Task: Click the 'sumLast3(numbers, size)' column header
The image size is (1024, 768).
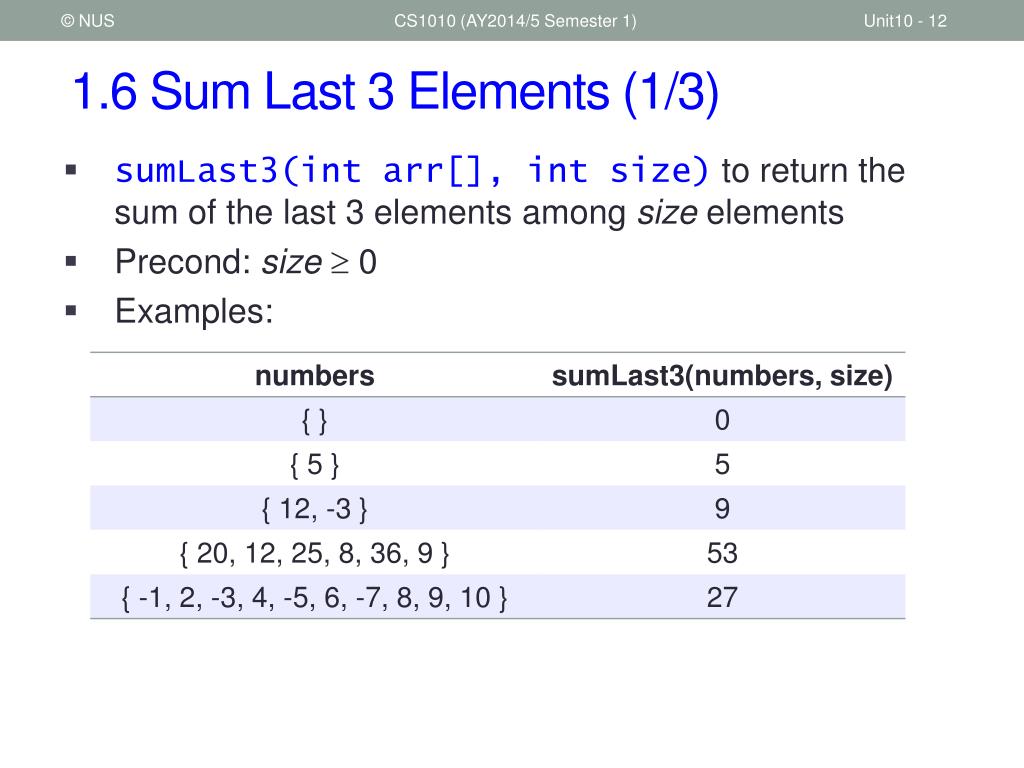Action: (722, 376)
